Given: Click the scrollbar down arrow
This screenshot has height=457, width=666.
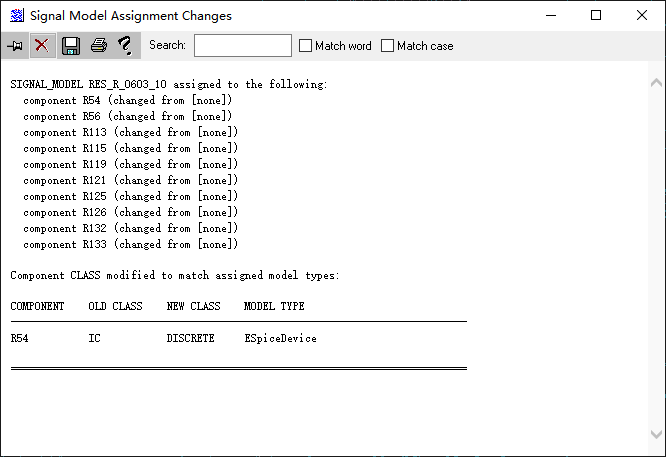Looking at the screenshot, I should [656, 434].
